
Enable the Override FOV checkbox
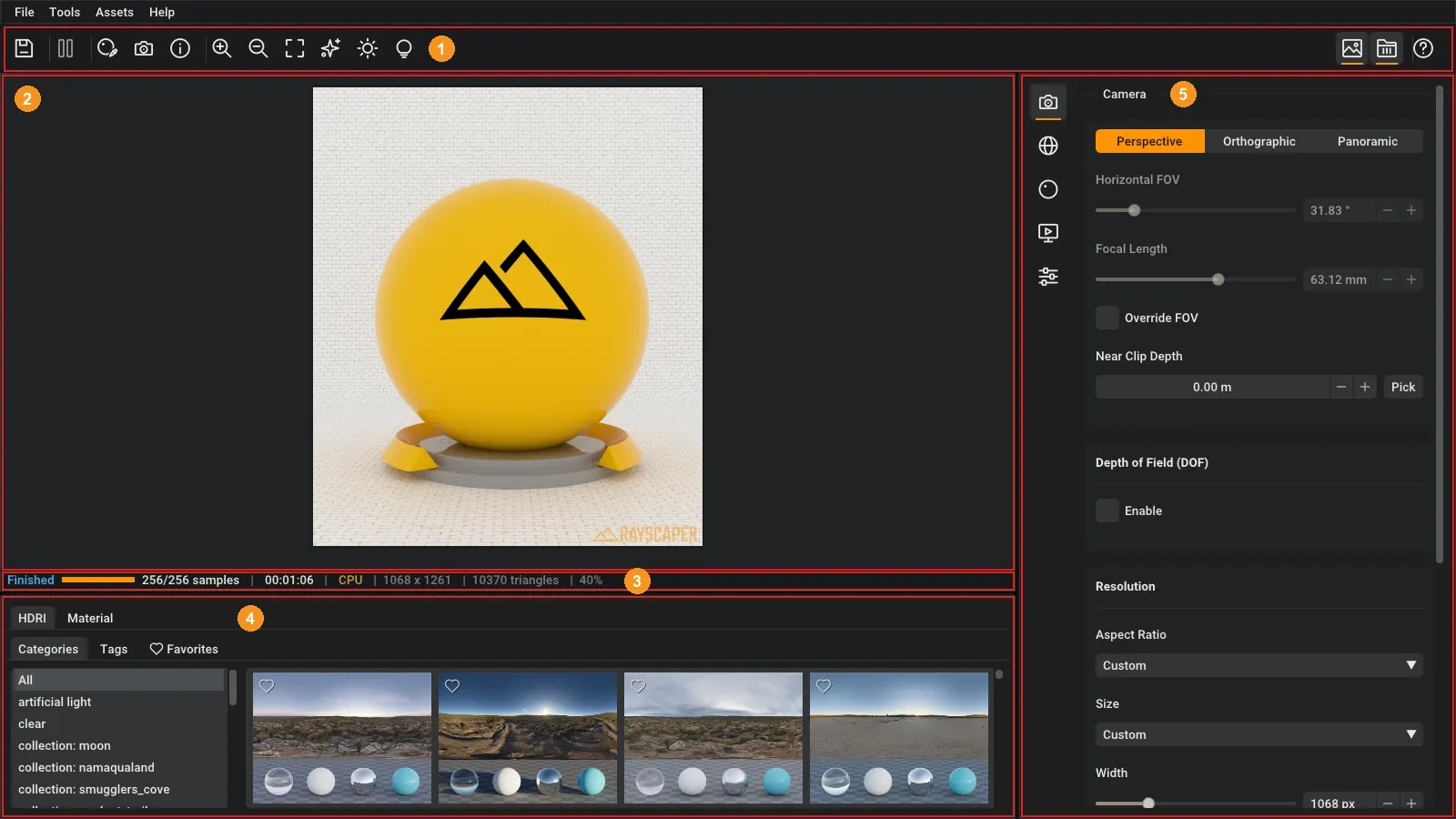pyautogui.click(x=1107, y=318)
